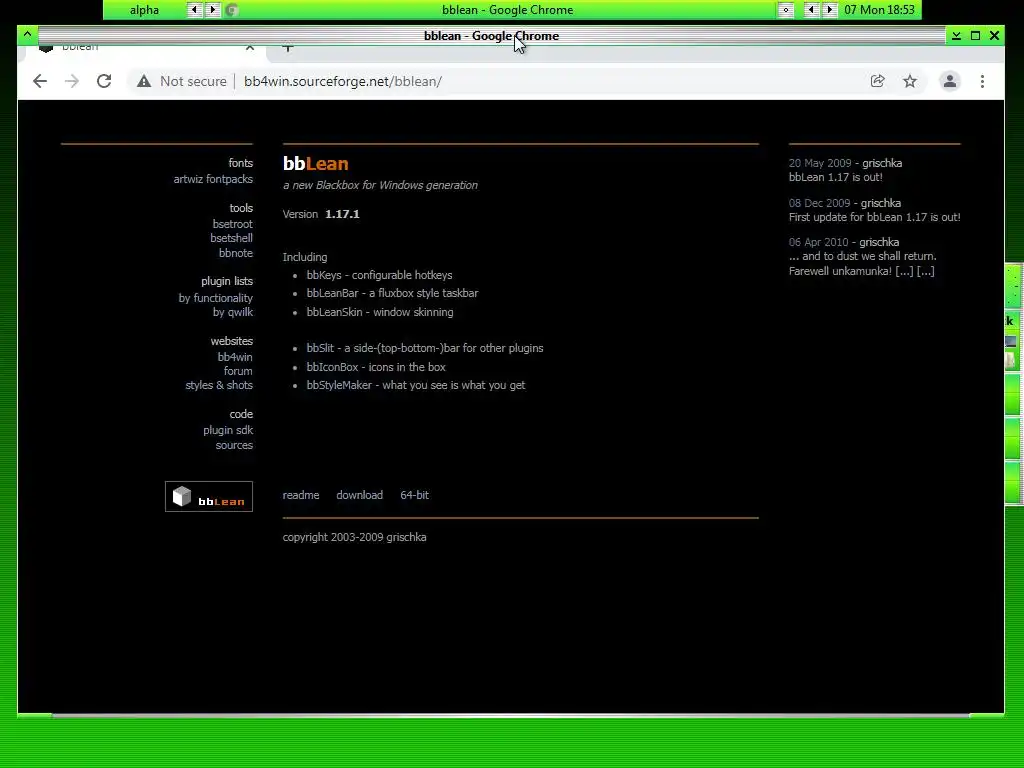Click bbIconBox - icons in the box
This screenshot has height=768, width=1024.
(376, 367)
